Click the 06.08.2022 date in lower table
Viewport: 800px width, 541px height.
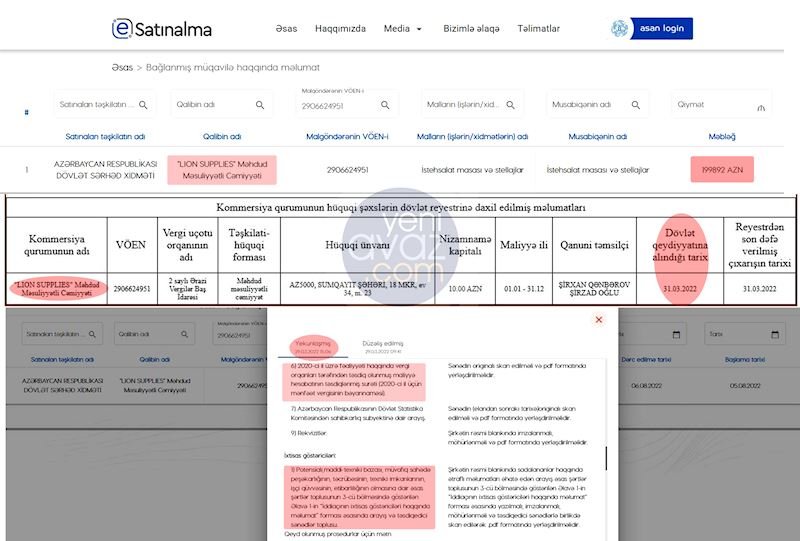646,386
